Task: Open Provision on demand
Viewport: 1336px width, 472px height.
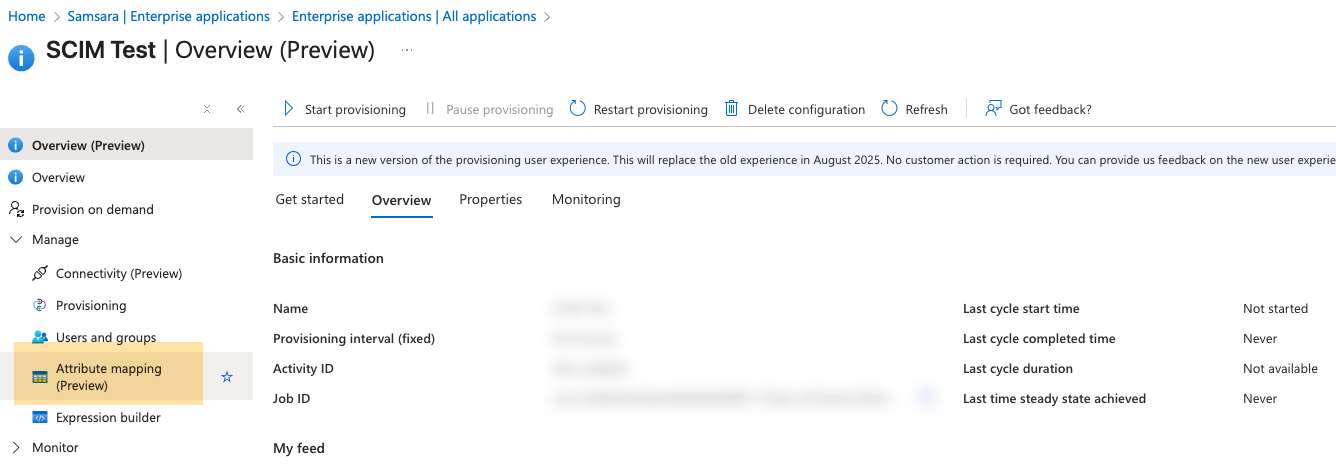Action: [x=92, y=209]
